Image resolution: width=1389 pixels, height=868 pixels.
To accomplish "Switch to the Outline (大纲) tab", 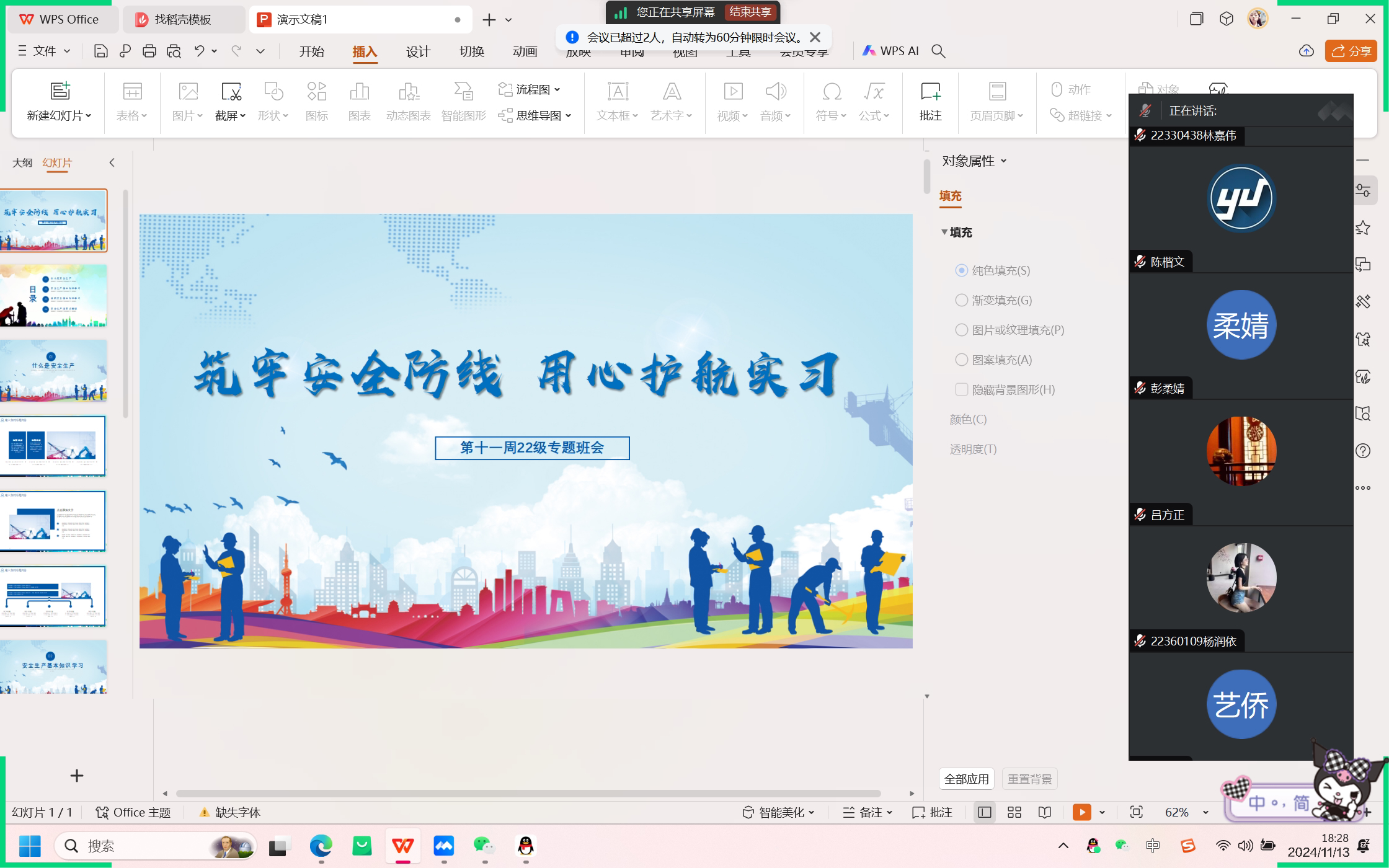I will pyautogui.click(x=22, y=162).
